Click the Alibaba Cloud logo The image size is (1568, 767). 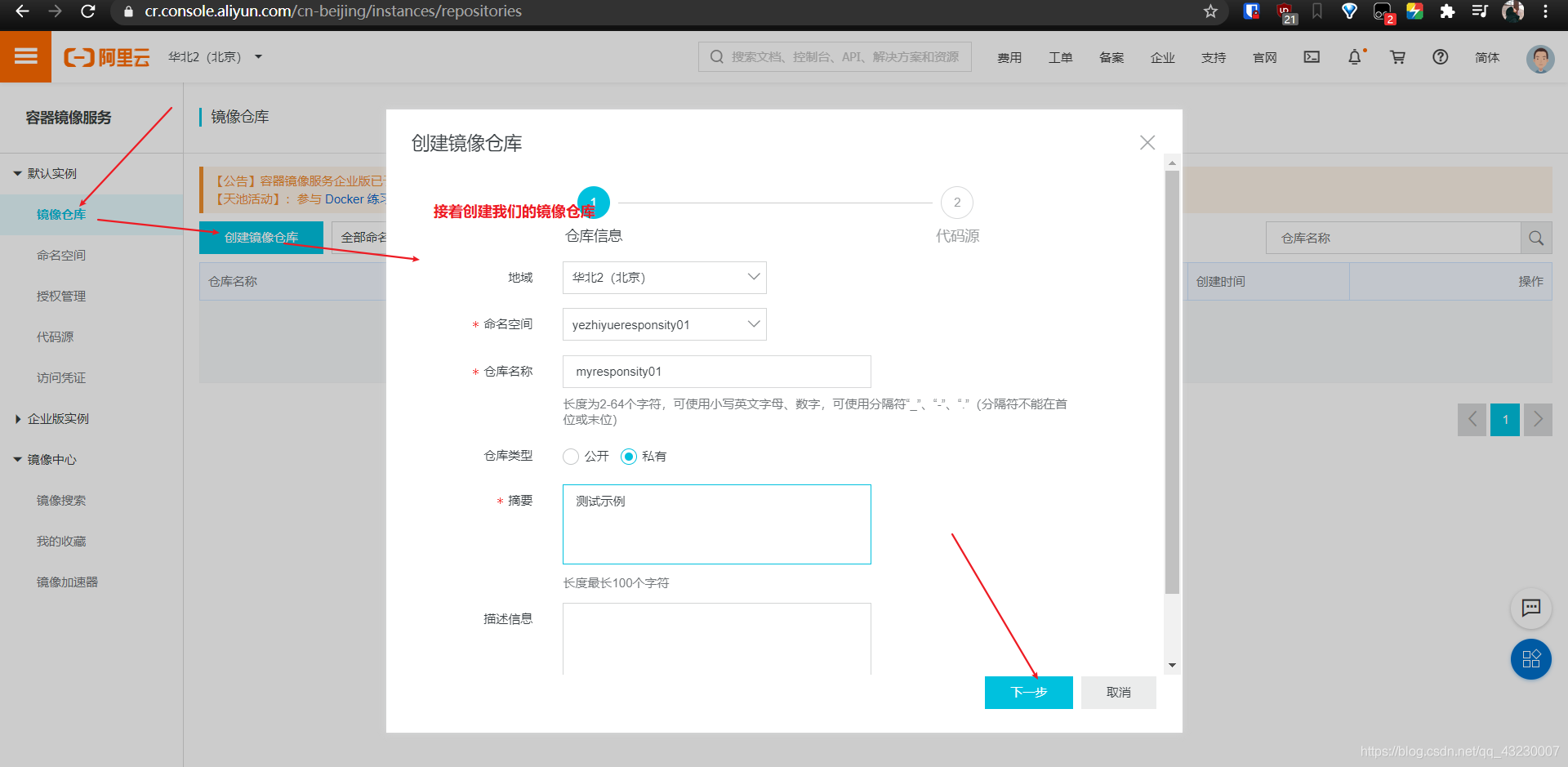click(x=107, y=57)
